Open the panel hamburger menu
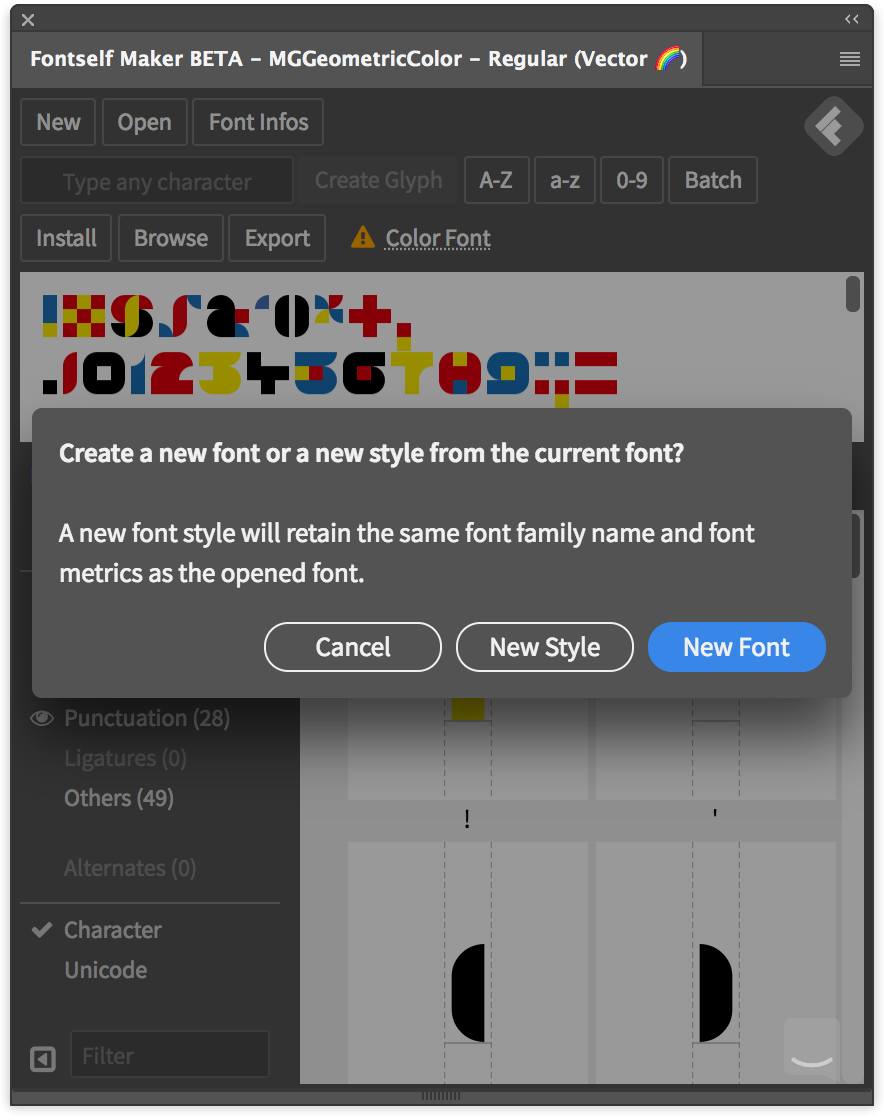 point(849,59)
